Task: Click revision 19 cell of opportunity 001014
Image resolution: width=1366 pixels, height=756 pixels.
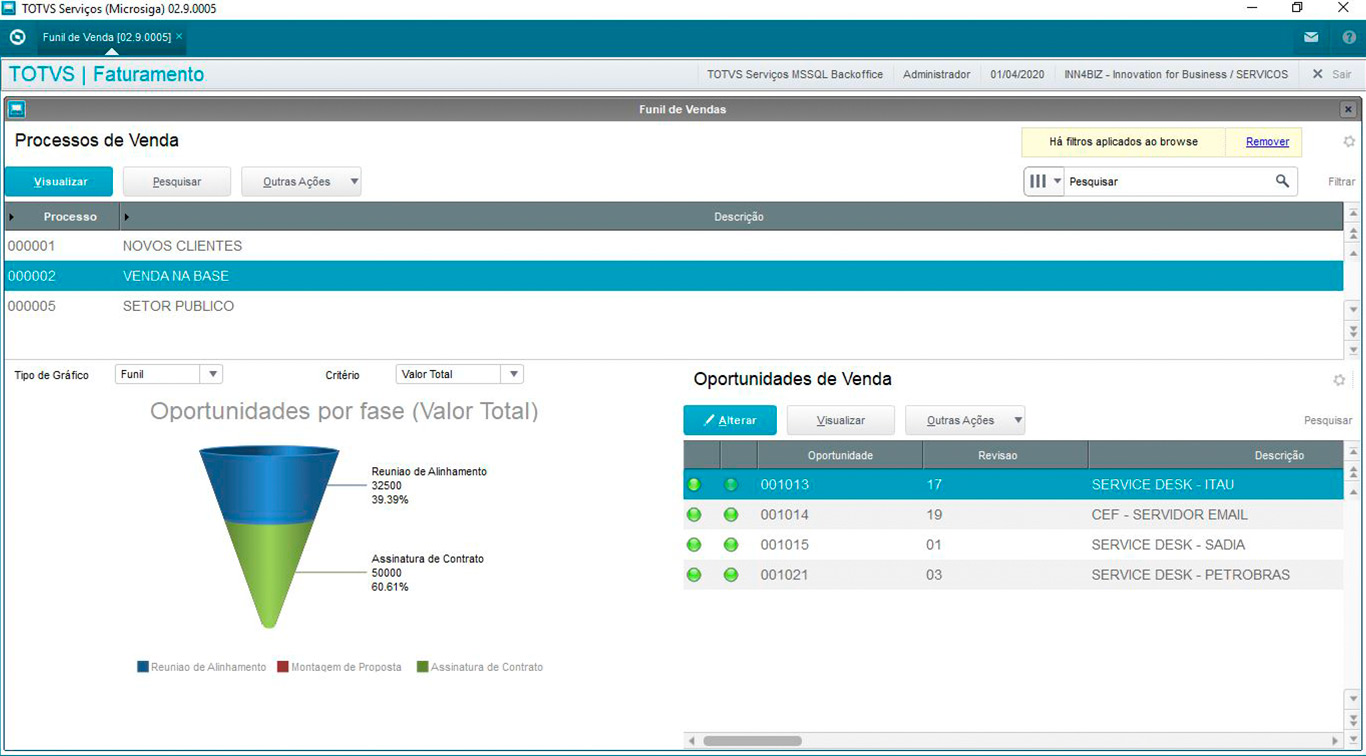Action: point(1005,515)
